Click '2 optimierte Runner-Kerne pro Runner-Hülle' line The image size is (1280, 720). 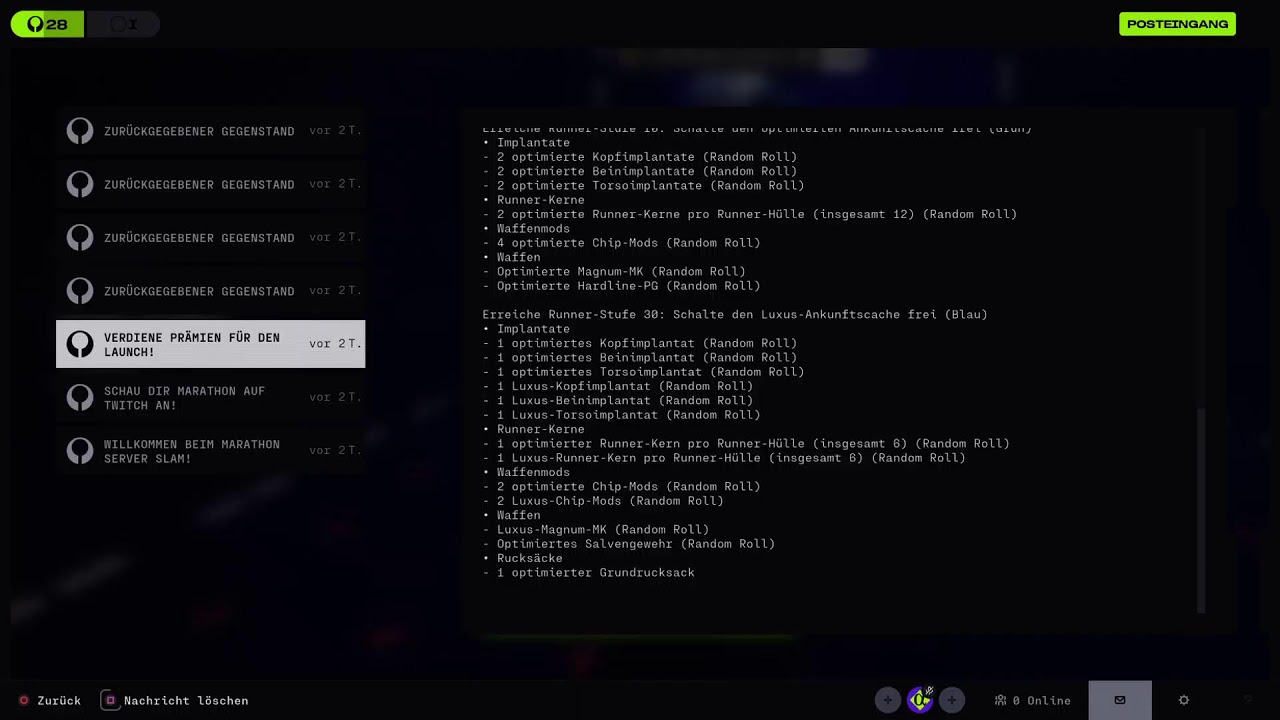pos(750,214)
